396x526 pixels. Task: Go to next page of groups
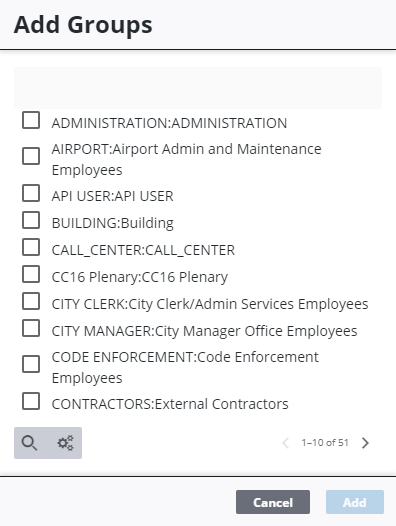pos(365,443)
